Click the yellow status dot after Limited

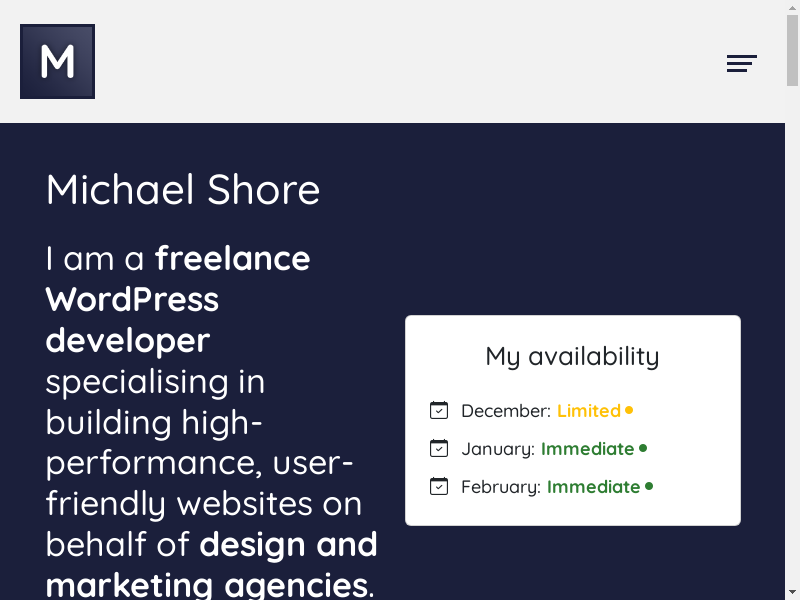(x=629, y=410)
